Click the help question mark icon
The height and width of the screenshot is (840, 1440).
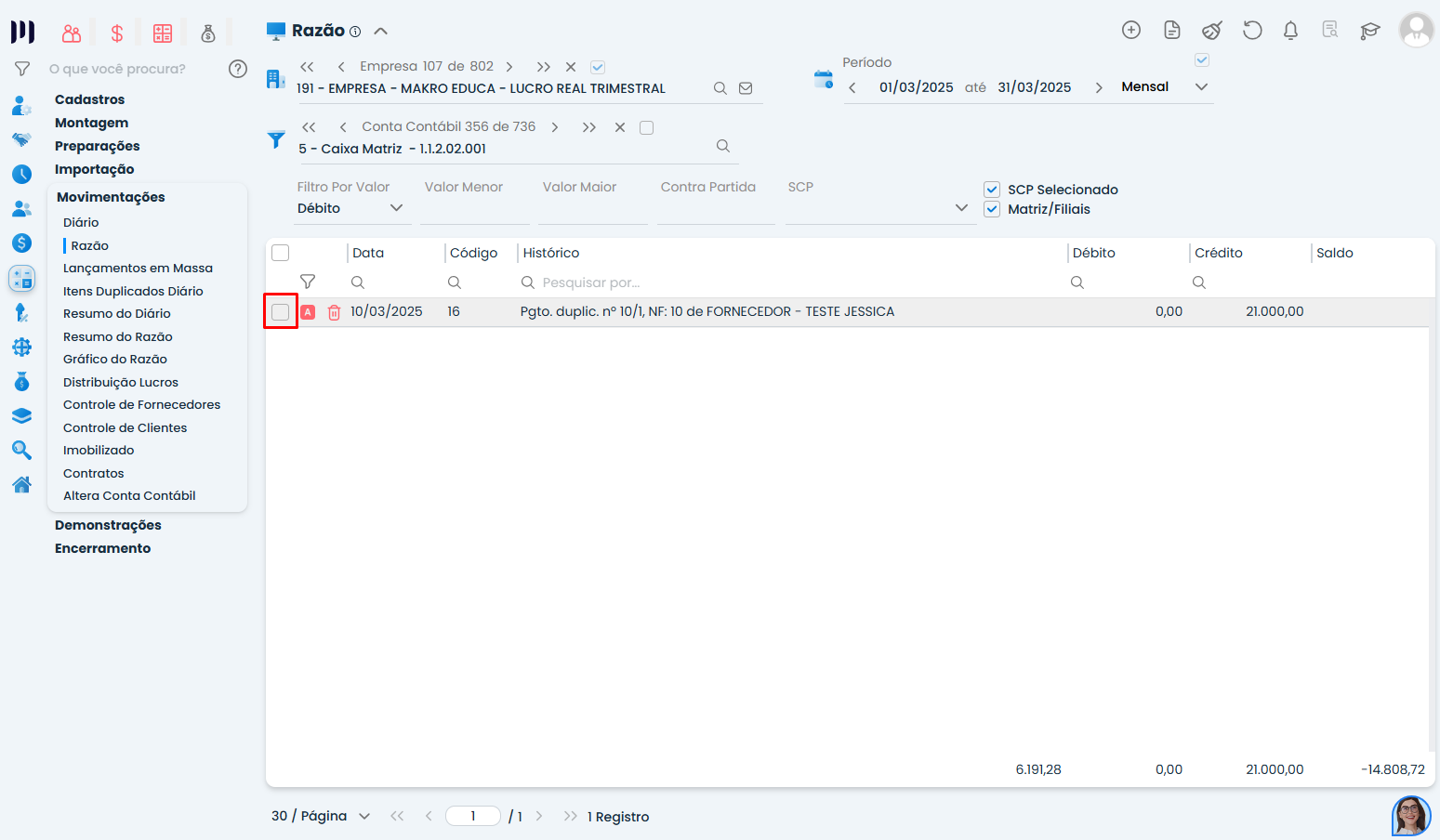pyautogui.click(x=238, y=69)
